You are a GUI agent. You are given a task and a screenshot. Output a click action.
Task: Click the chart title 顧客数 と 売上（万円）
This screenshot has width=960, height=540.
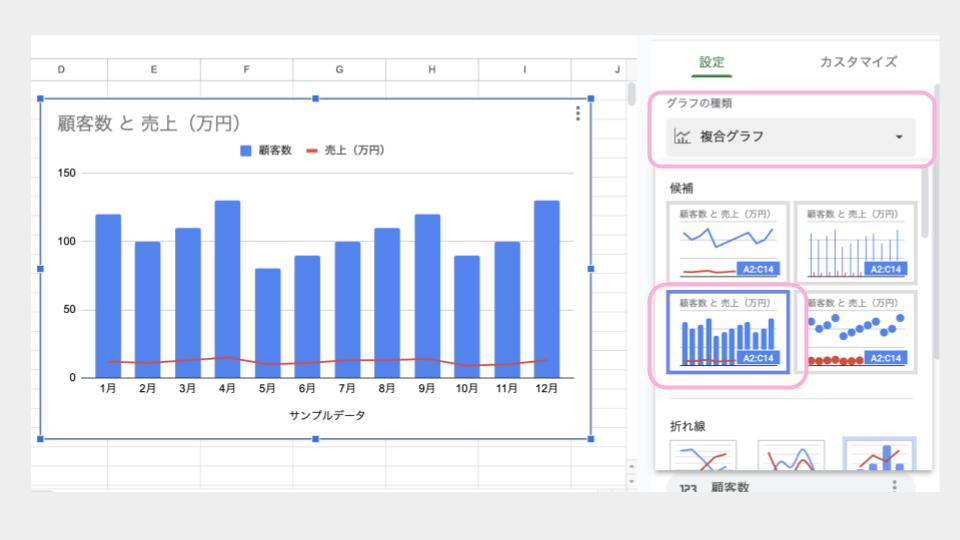pos(148,124)
